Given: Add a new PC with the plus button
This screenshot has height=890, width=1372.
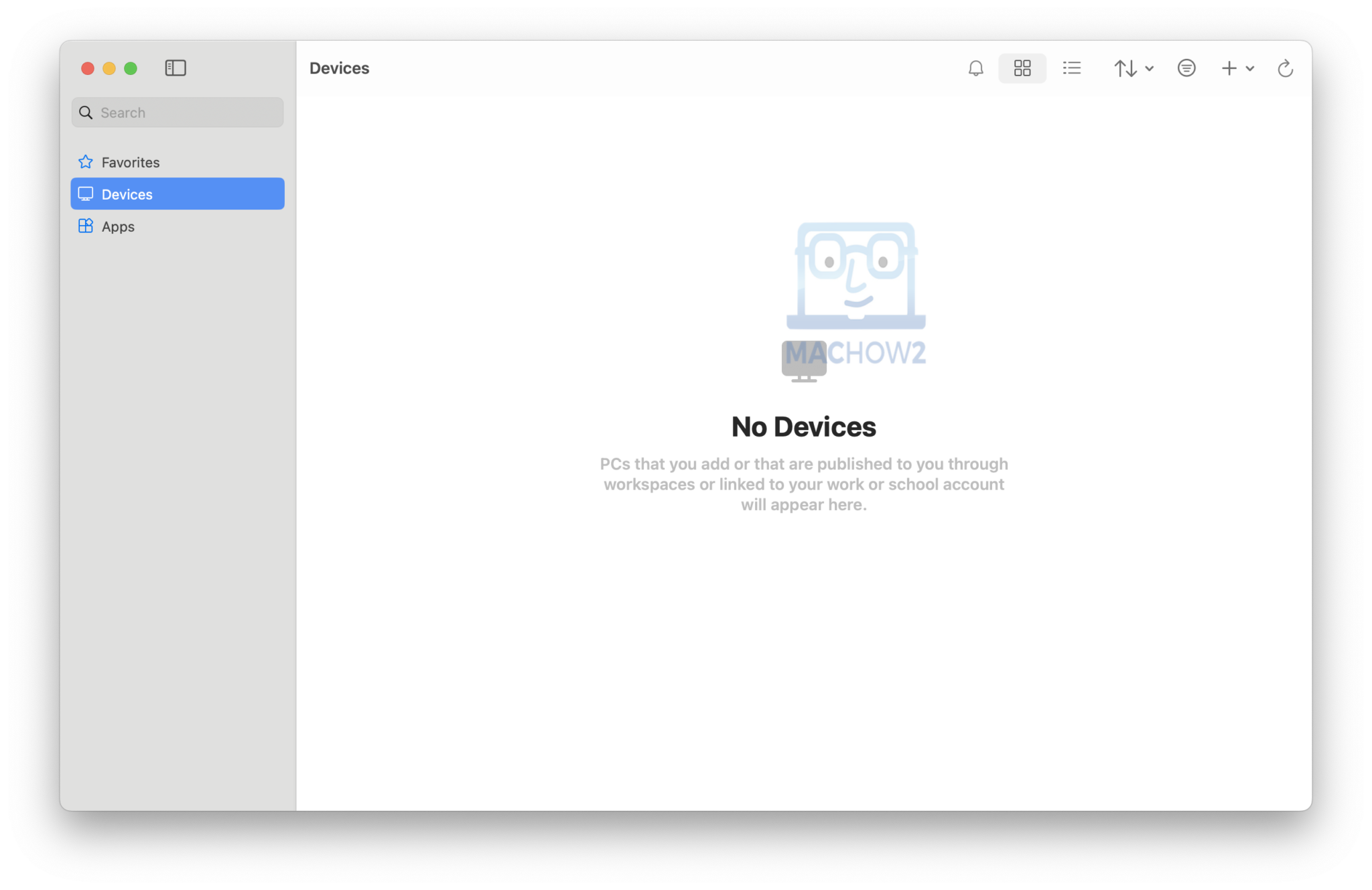Looking at the screenshot, I should (1229, 68).
